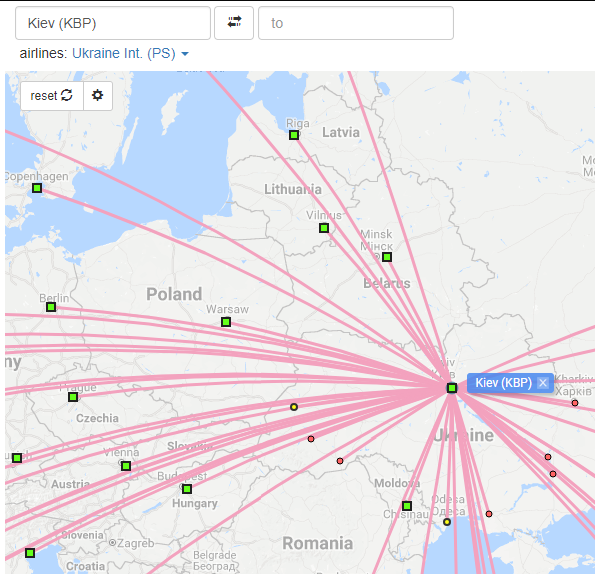
Task: Focus the 'to' destination input field
Action: coord(356,23)
